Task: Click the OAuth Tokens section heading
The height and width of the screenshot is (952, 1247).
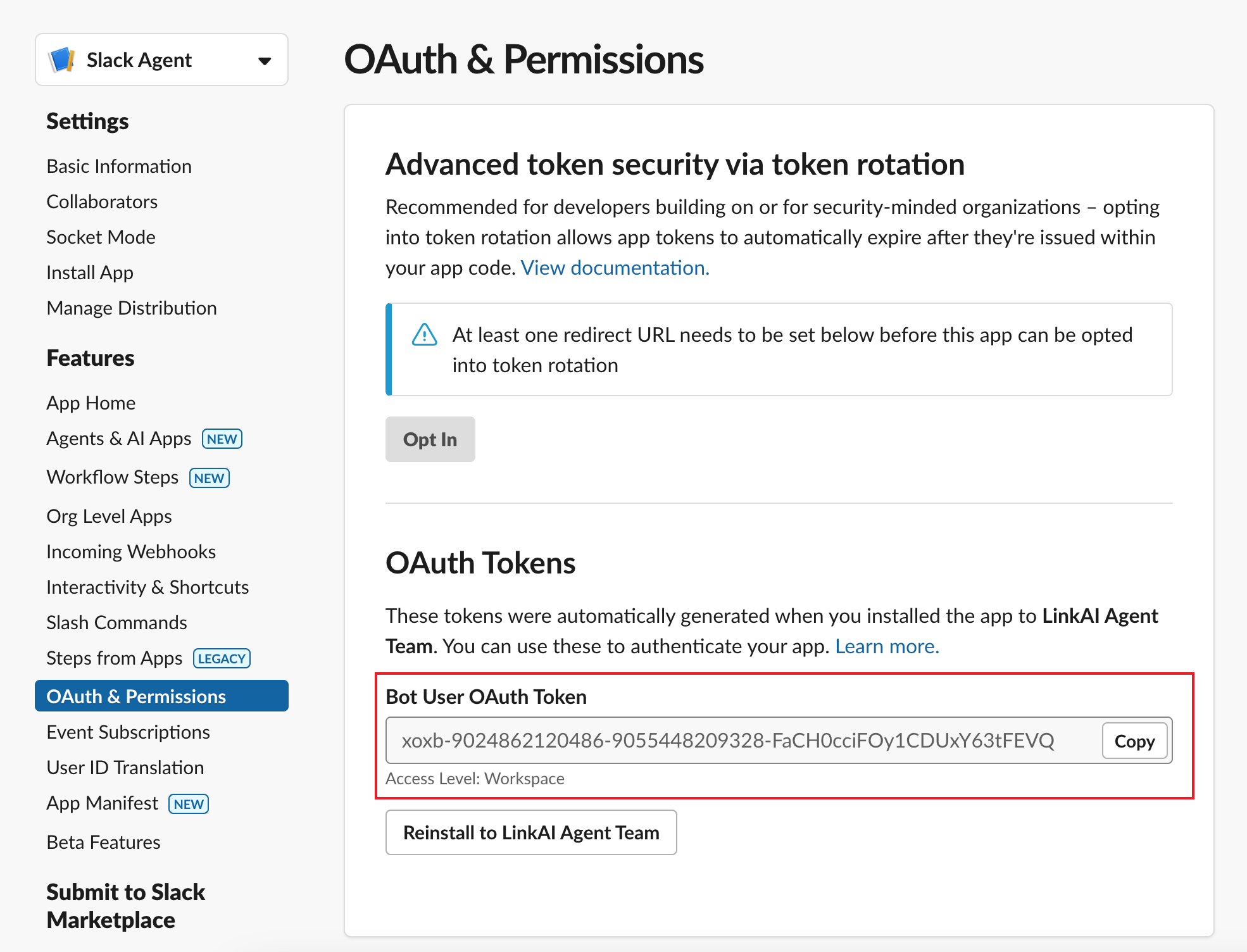Action: coord(480,563)
